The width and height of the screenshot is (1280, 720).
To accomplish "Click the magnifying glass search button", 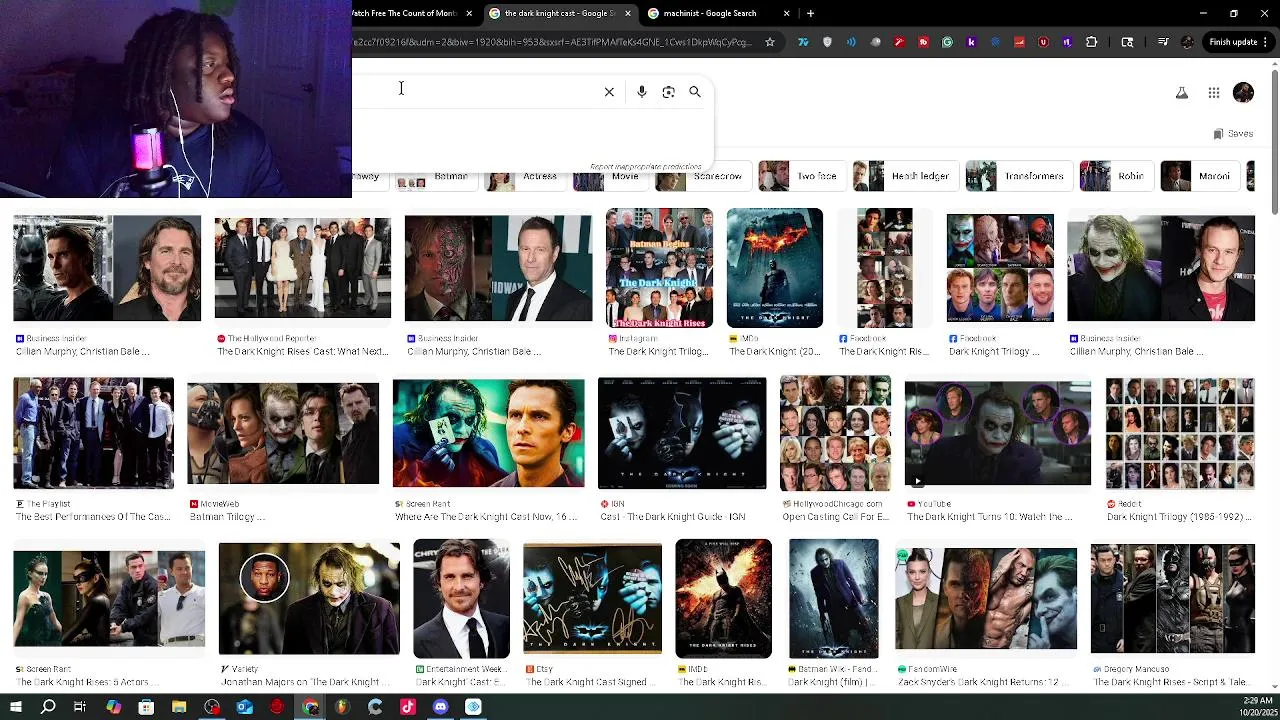I will coord(695,92).
